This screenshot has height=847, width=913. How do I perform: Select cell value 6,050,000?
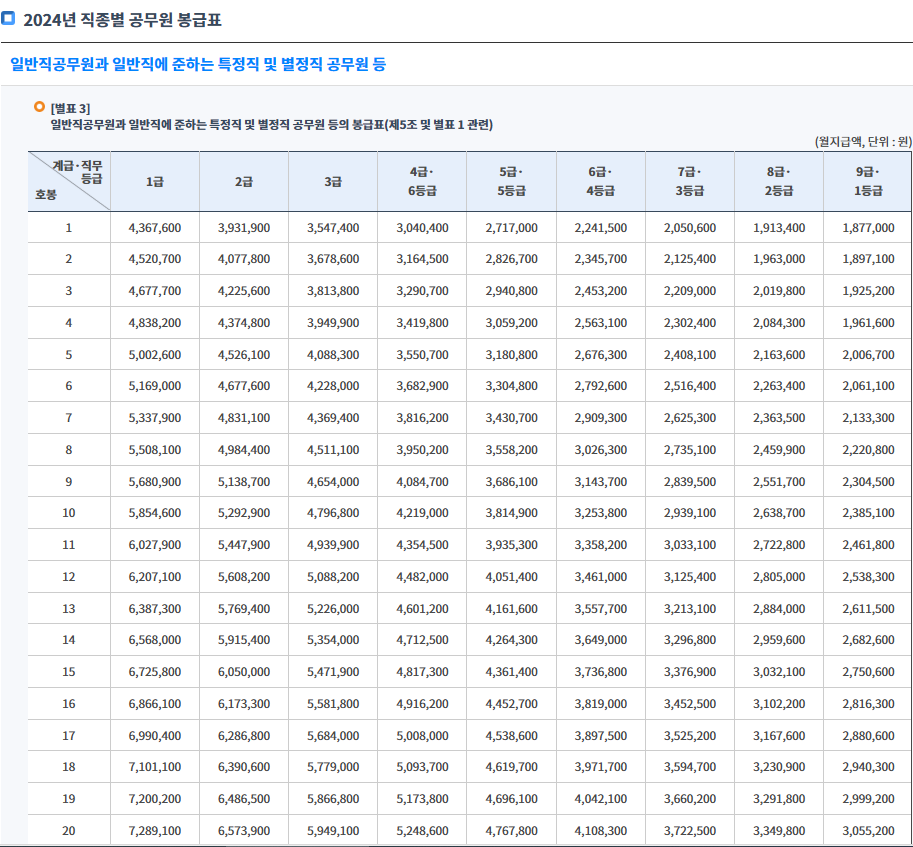(x=244, y=672)
